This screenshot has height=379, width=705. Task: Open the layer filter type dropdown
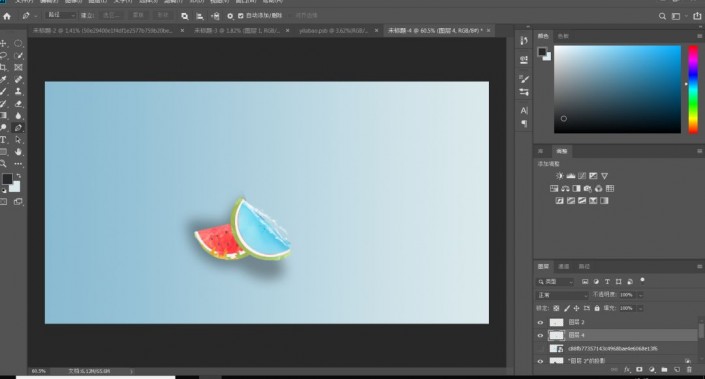555,282
